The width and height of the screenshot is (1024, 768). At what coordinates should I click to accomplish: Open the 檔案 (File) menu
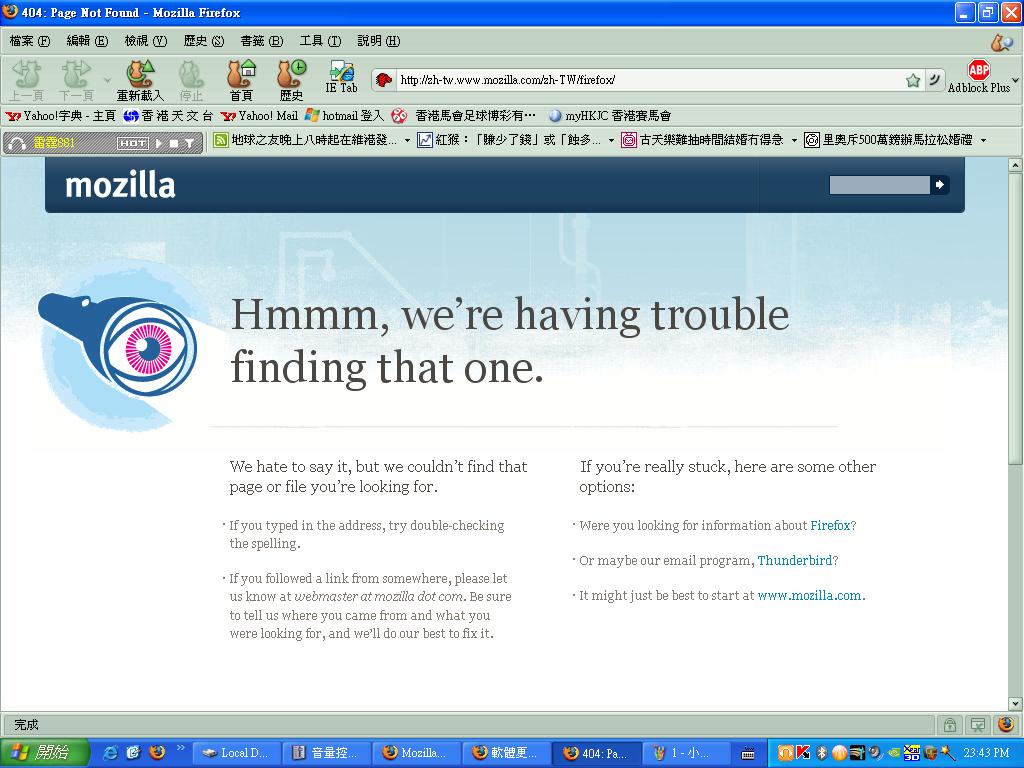(30, 41)
